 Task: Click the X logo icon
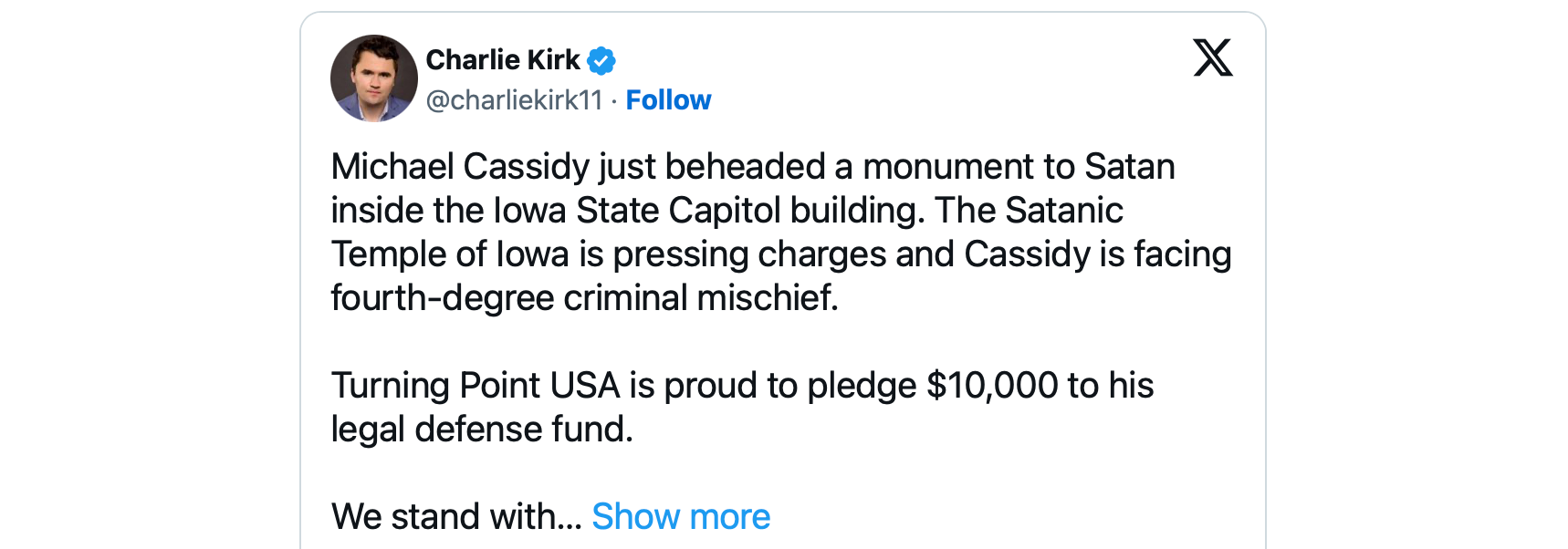(1213, 57)
